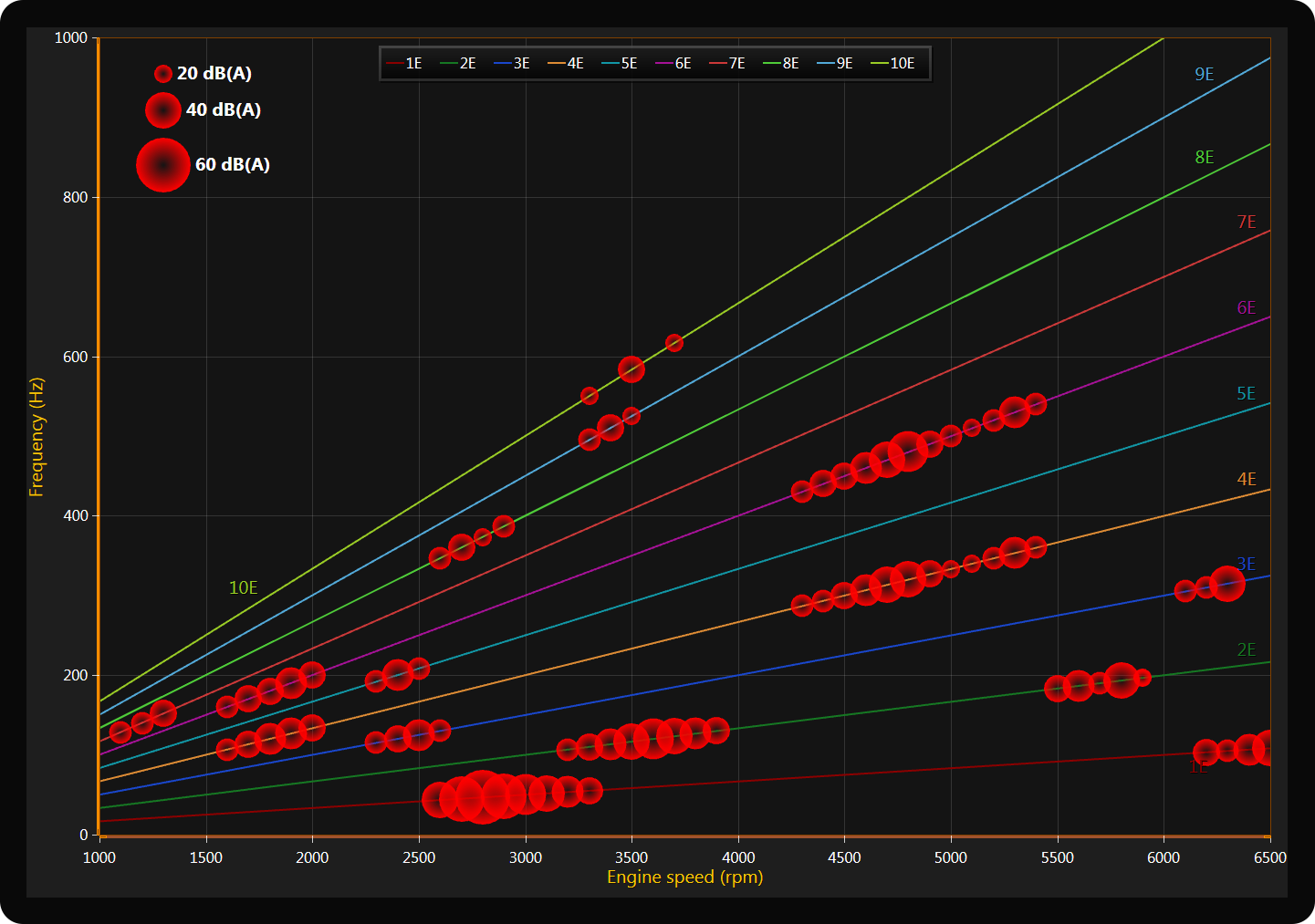The width and height of the screenshot is (1315, 924).
Task: Toggle the 2E series in the legend box
Action: (x=458, y=64)
